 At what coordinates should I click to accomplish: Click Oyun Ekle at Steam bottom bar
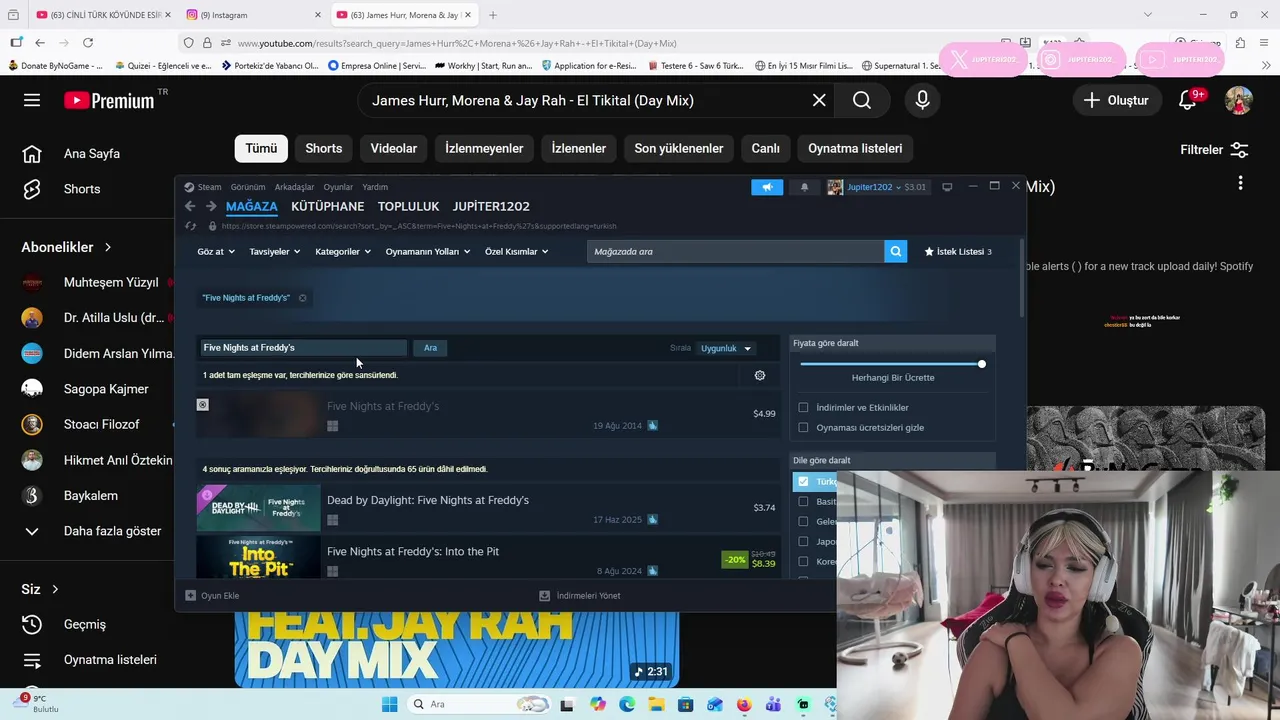tap(212, 596)
